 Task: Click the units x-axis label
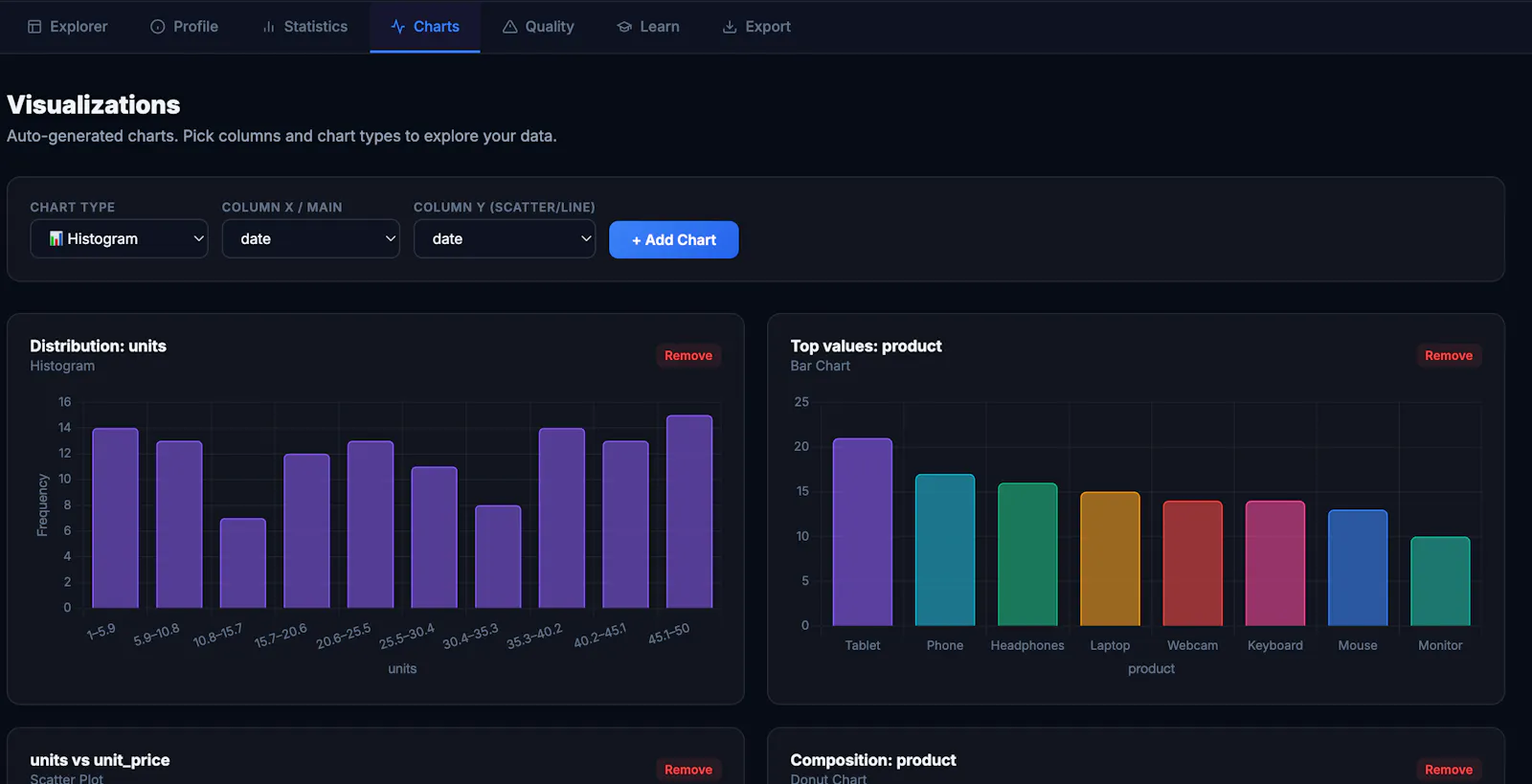(402, 668)
